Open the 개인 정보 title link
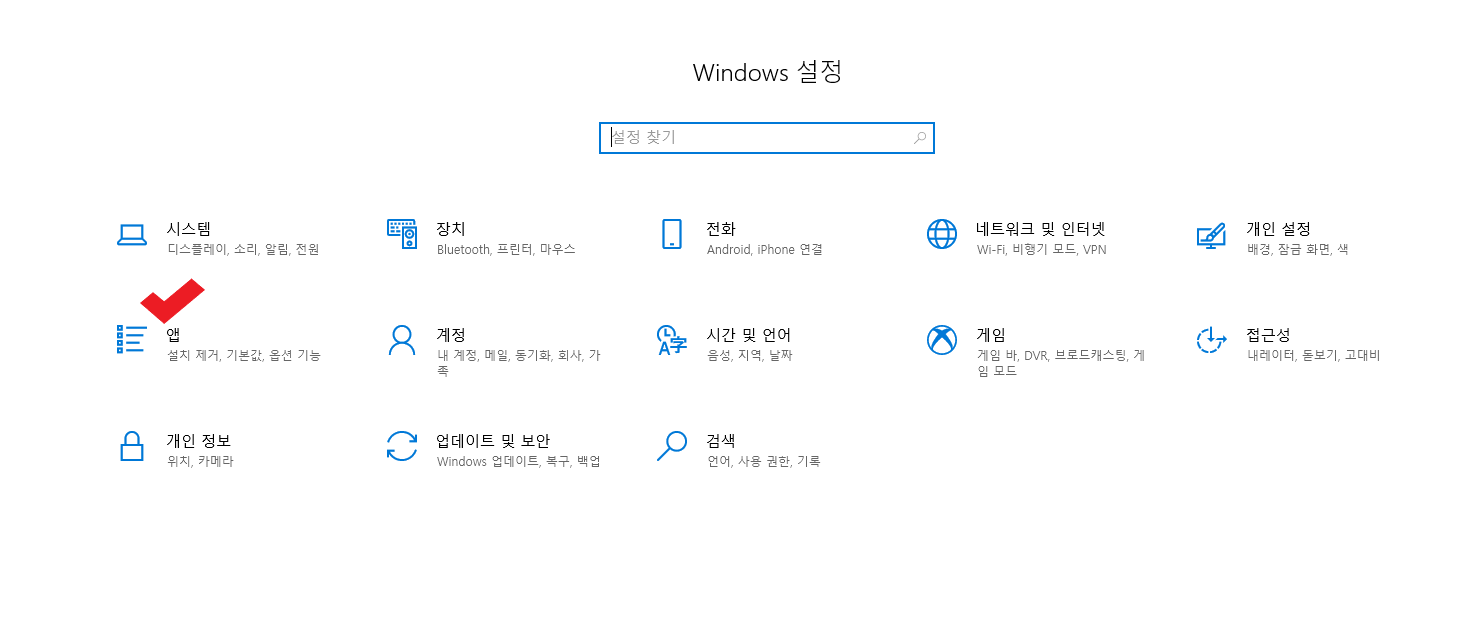1481x621 pixels. point(198,441)
